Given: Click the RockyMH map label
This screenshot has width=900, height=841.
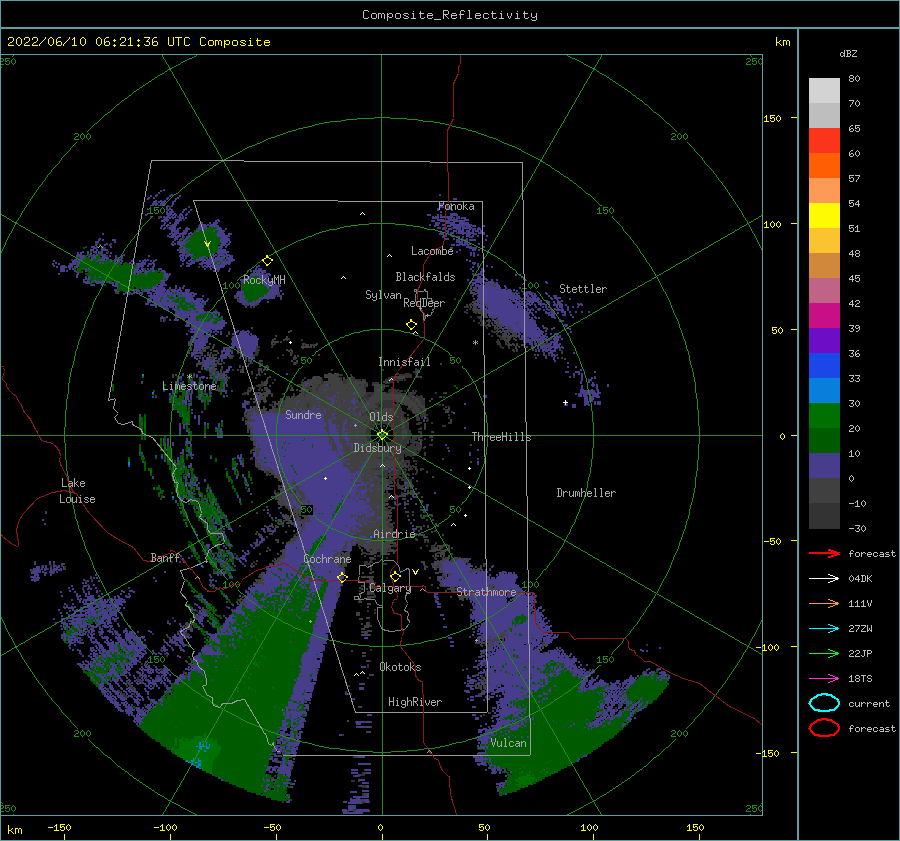Looking at the screenshot, I should [264, 280].
